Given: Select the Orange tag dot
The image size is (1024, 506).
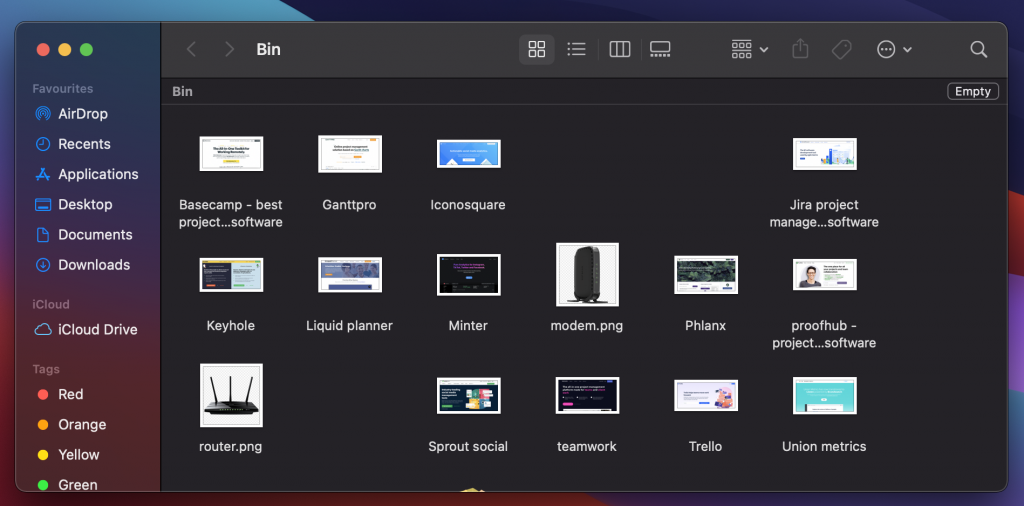Looking at the screenshot, I should [43, 424].
